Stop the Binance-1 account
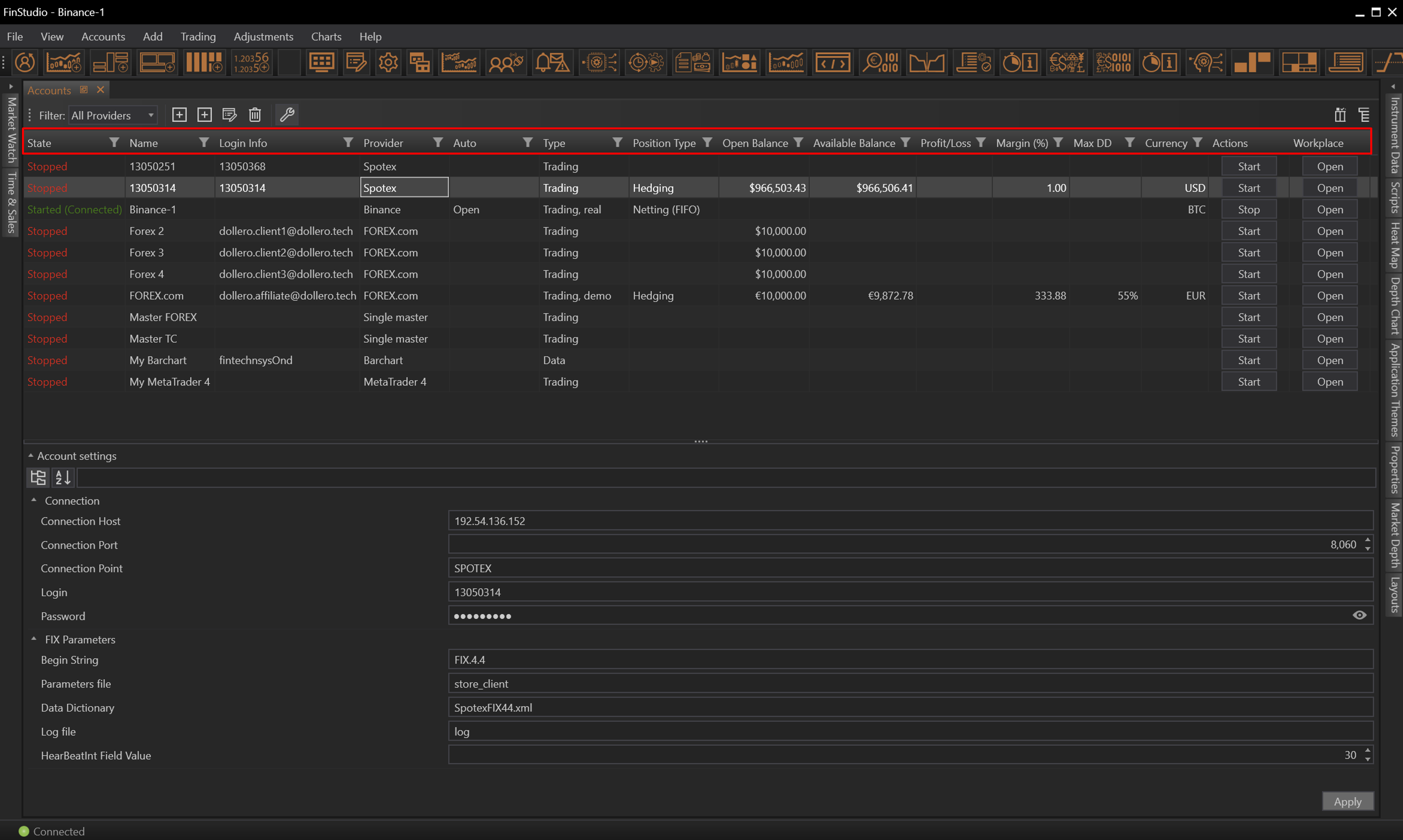 pyautogui.click(x=1248, y=209)
